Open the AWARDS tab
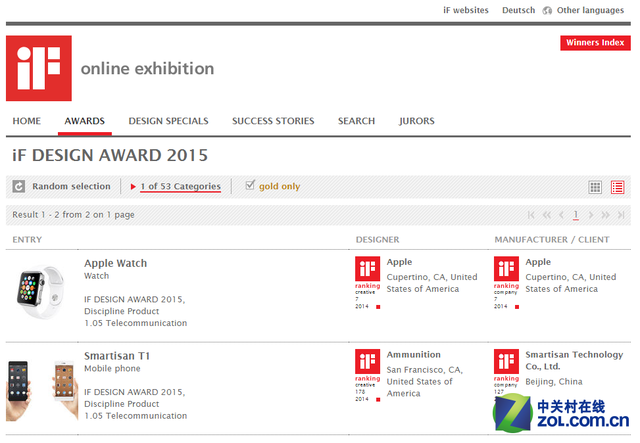Screen dimensions: 640x443 pyautogui.click(x=84, y=121)
